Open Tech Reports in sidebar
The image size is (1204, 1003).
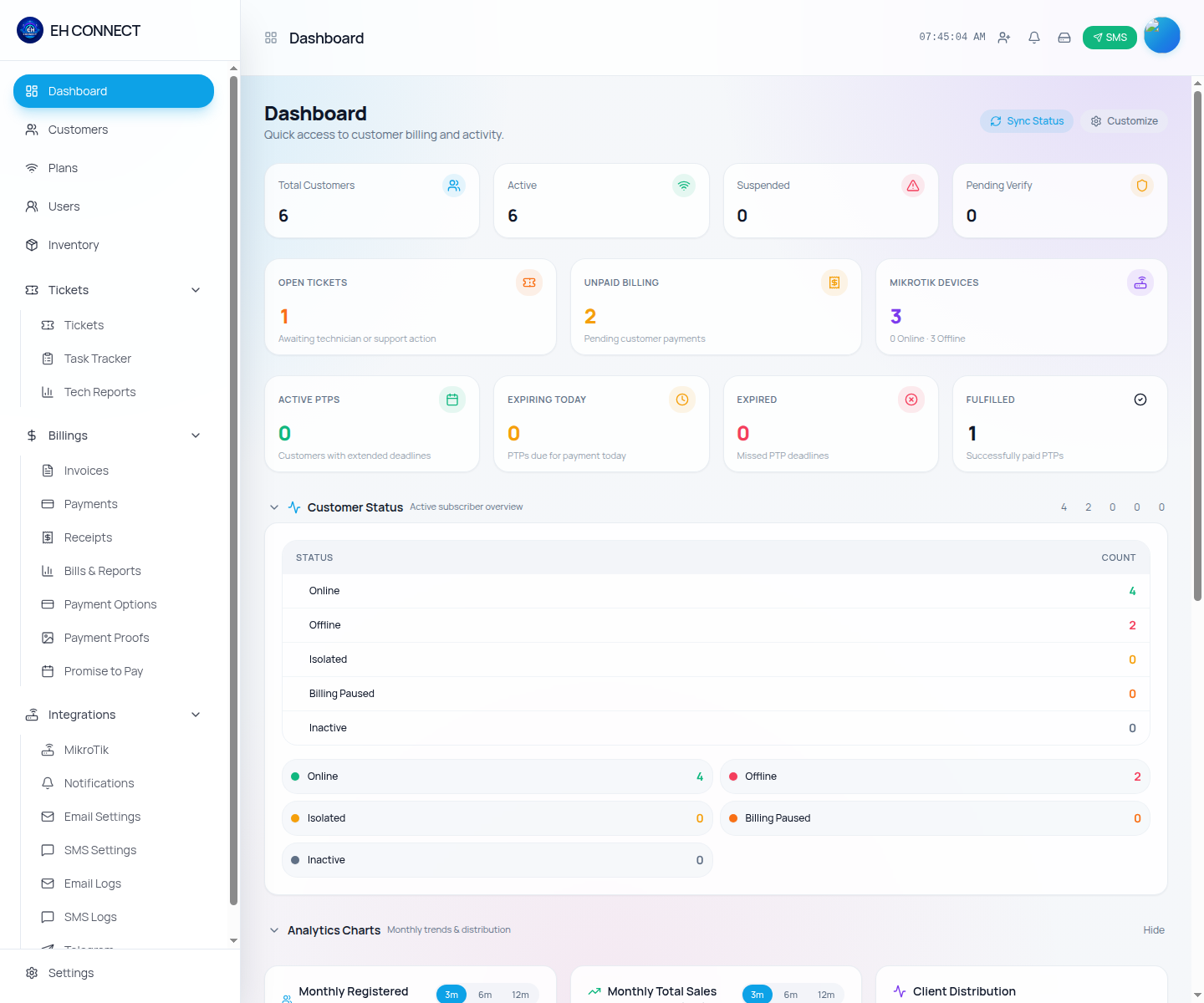[122, 392]
